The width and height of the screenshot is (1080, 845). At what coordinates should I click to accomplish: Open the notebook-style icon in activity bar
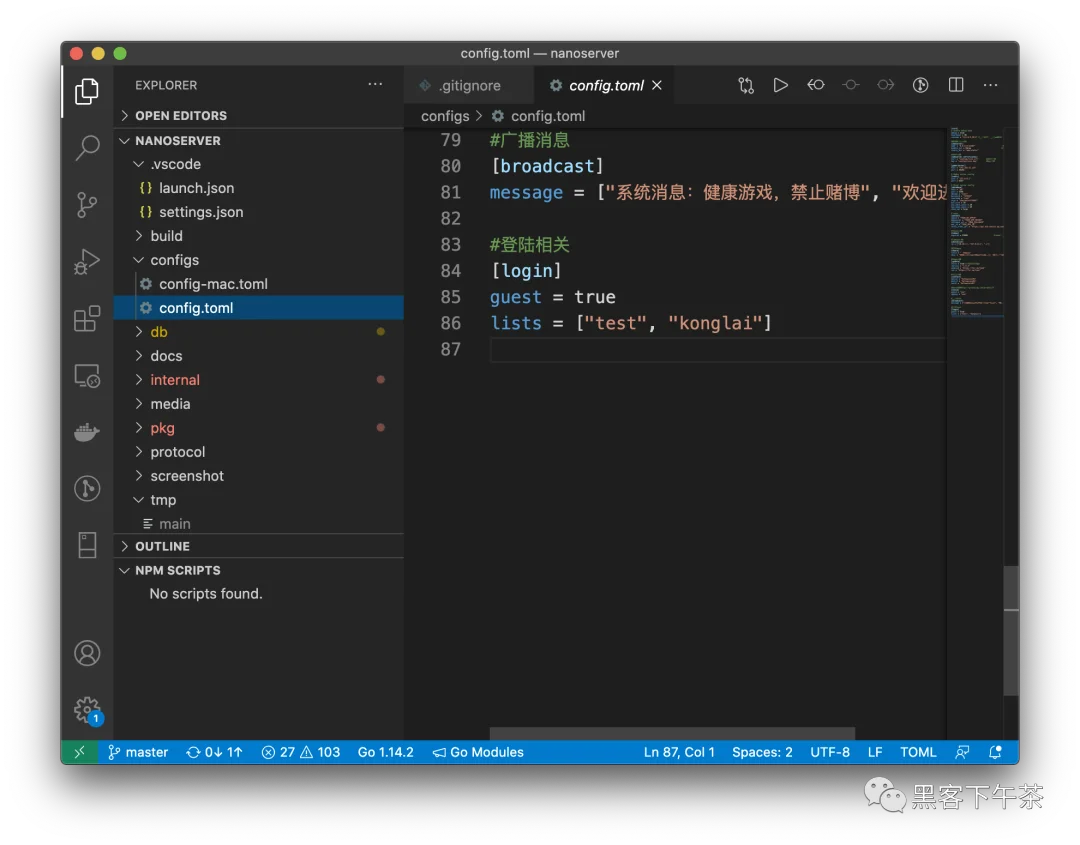point(87,545)
